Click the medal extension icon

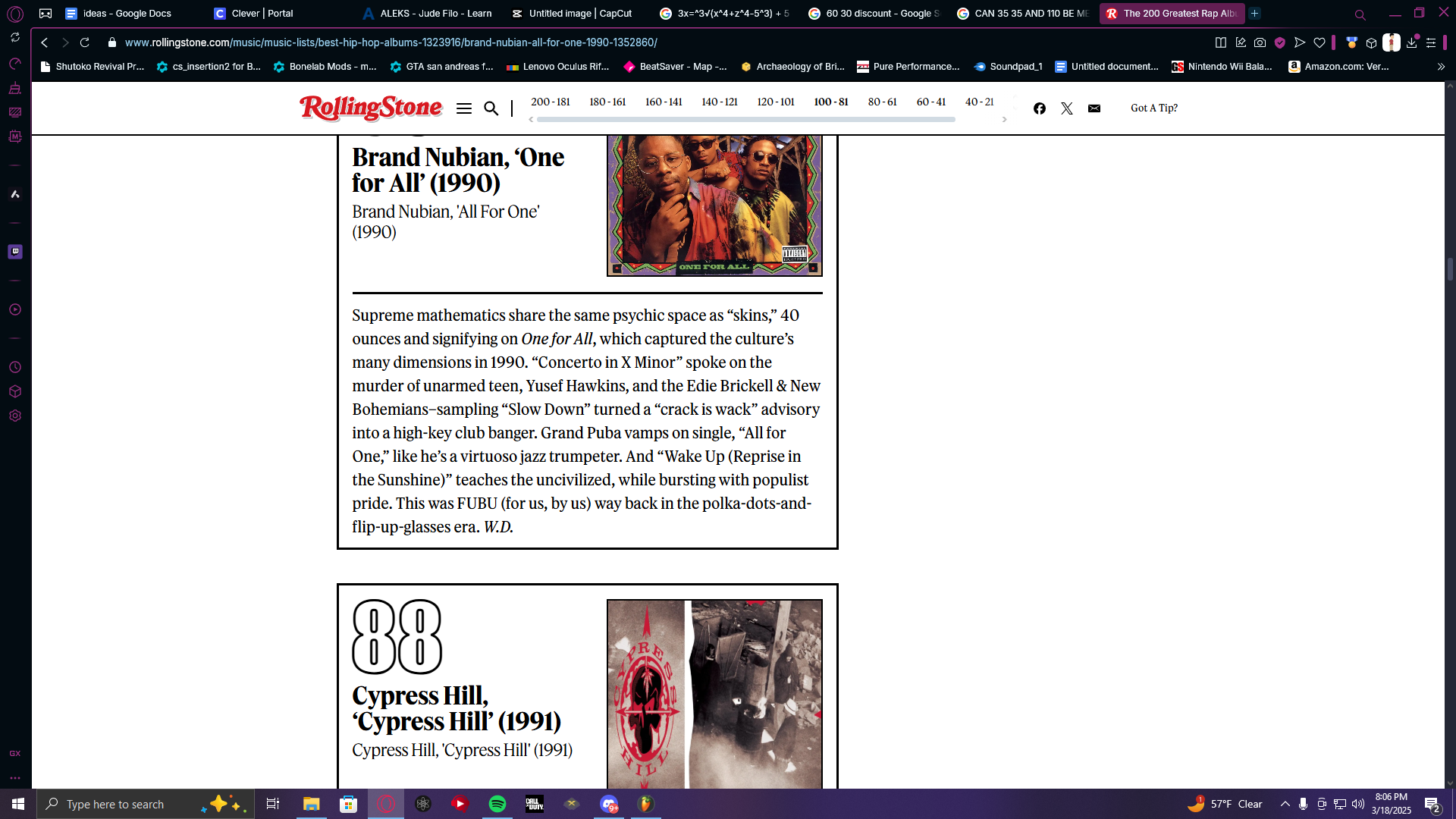(1351, 42)
